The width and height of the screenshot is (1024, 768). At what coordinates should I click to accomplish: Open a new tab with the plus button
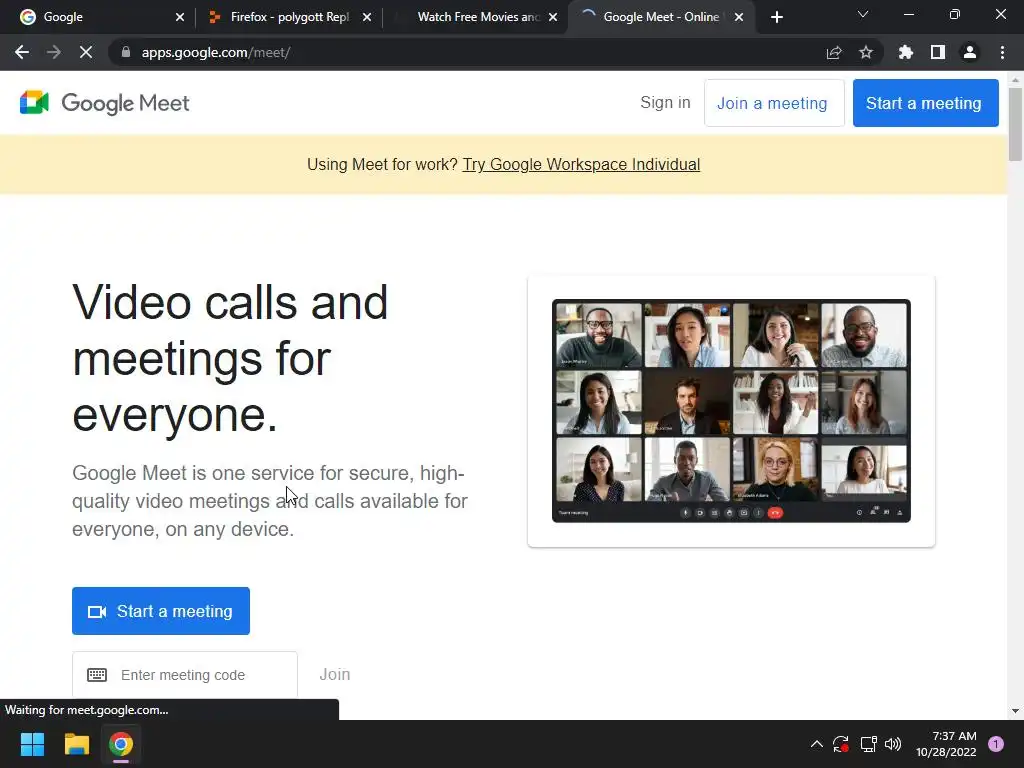pyautogui.click(x=776, y=17)
